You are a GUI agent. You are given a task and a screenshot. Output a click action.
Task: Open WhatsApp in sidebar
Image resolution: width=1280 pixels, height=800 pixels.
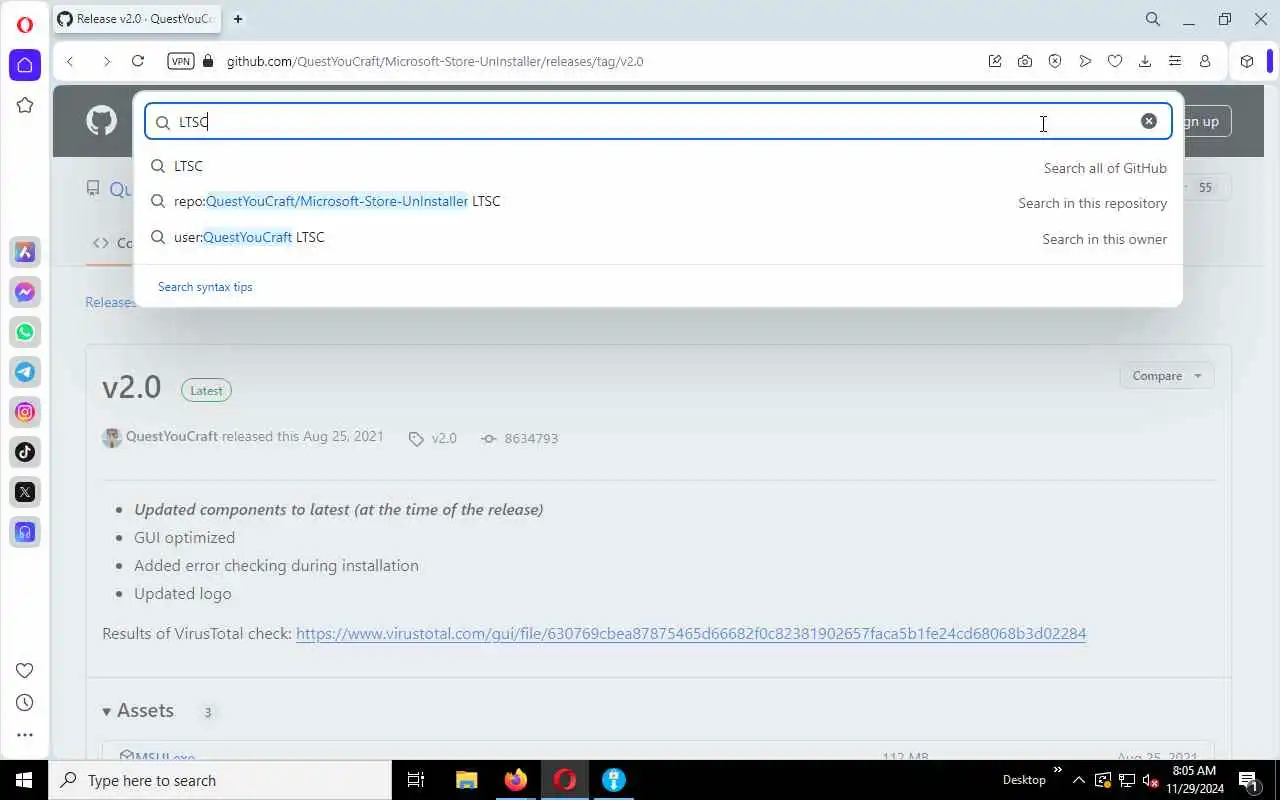(25, 332)
